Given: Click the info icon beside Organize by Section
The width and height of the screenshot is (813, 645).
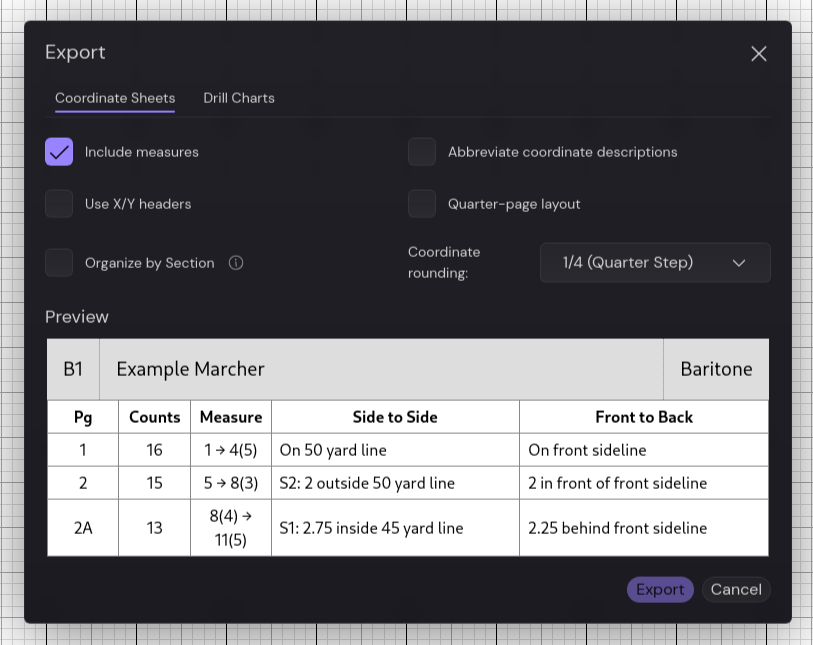Looking at the screenshot, I should coord(237,263).
